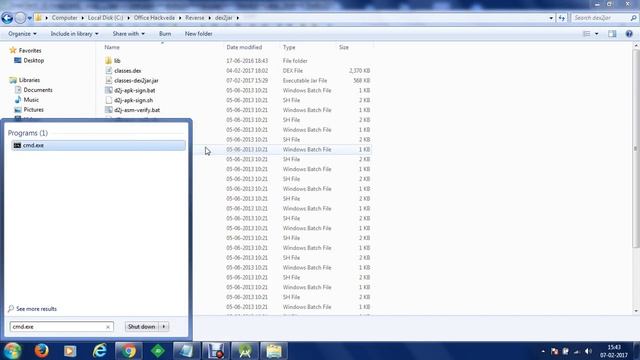The height and width of the screenshot is (360, 640).
Task: Open Google Chrome from the taskbar
Action: (x=128, y=351)
